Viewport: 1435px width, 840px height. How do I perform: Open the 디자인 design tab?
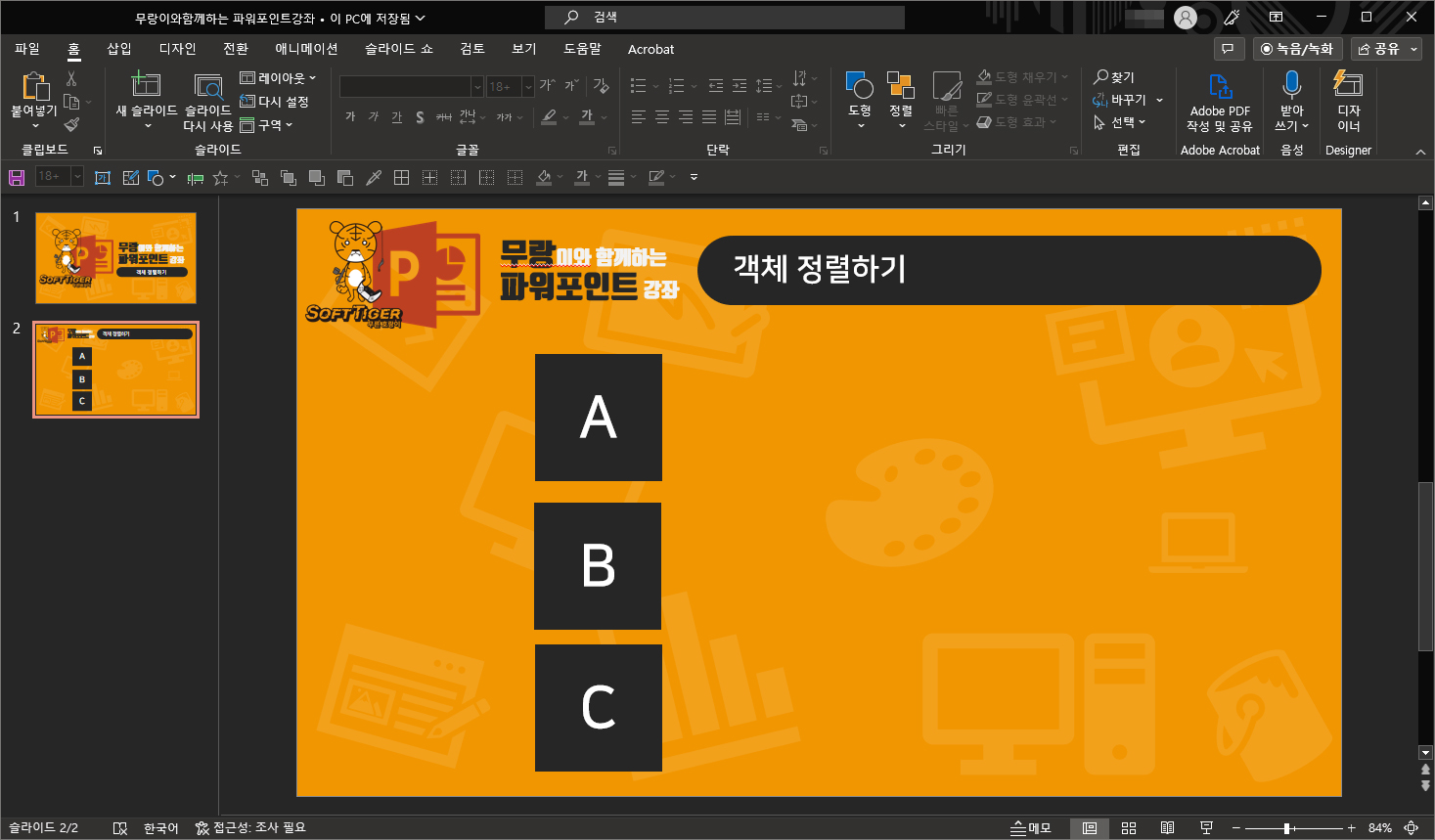click(x=178, y=49)
